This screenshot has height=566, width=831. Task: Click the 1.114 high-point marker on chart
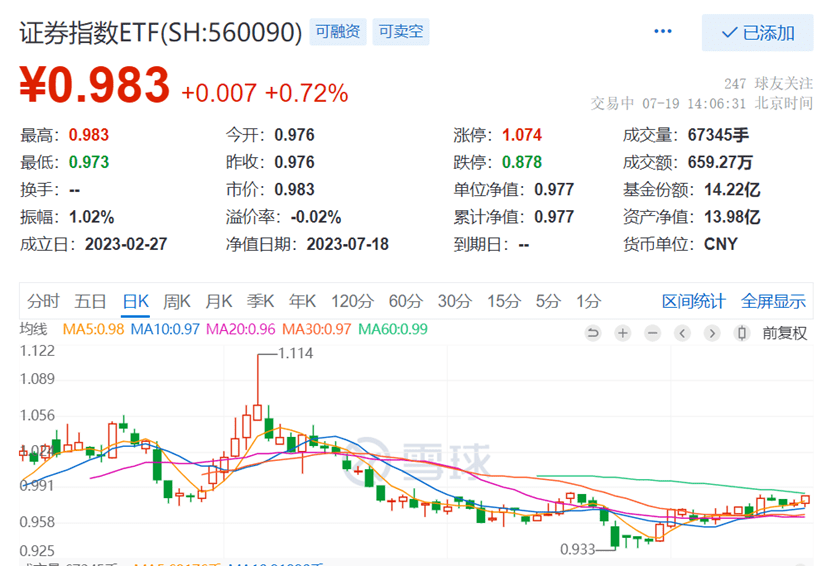(x=295, y=353)
